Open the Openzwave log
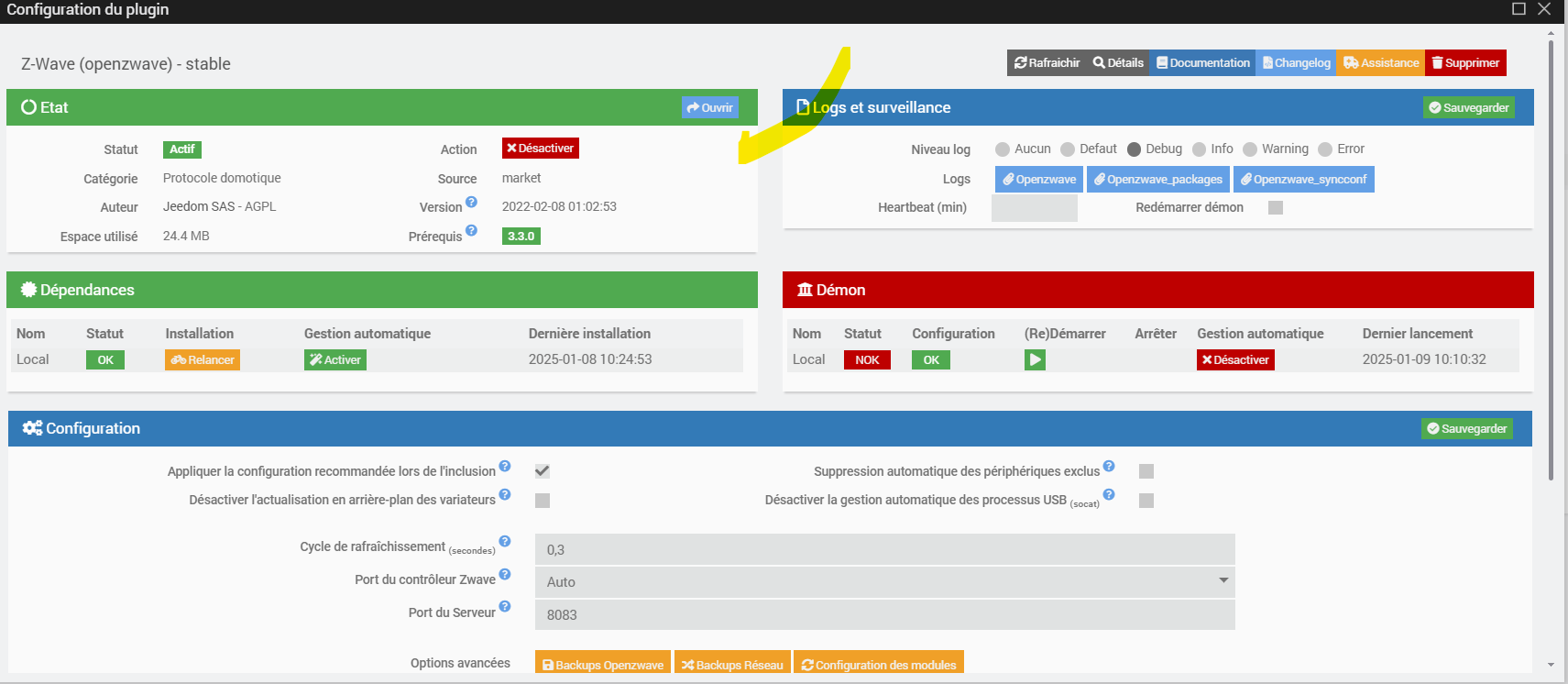 1039,179
